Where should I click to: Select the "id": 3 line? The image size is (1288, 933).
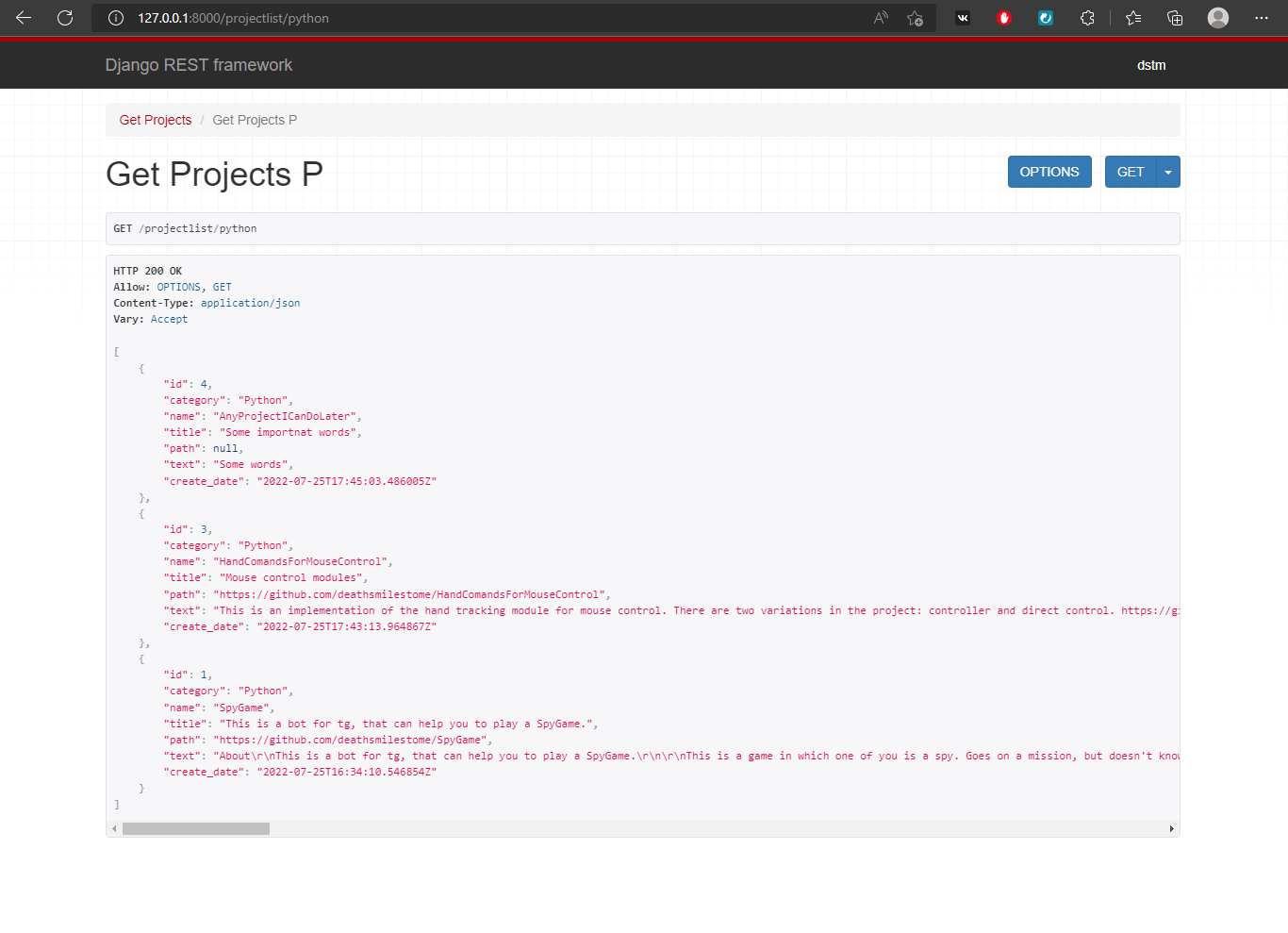click(188, 529)
